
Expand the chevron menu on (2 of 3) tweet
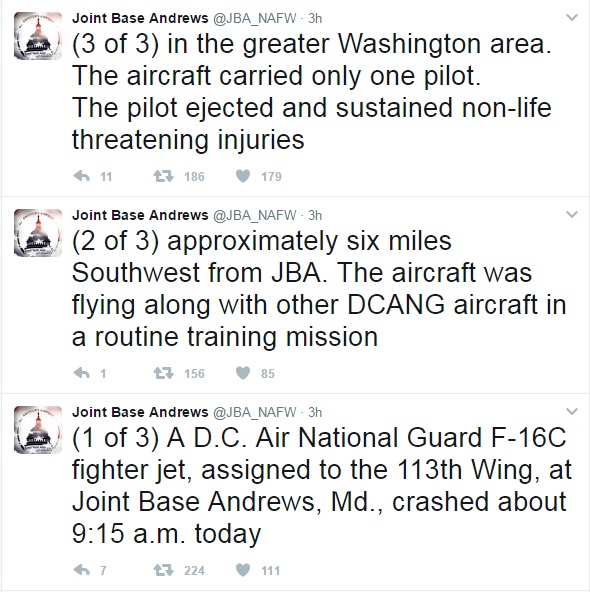click(x=572, y=214)
